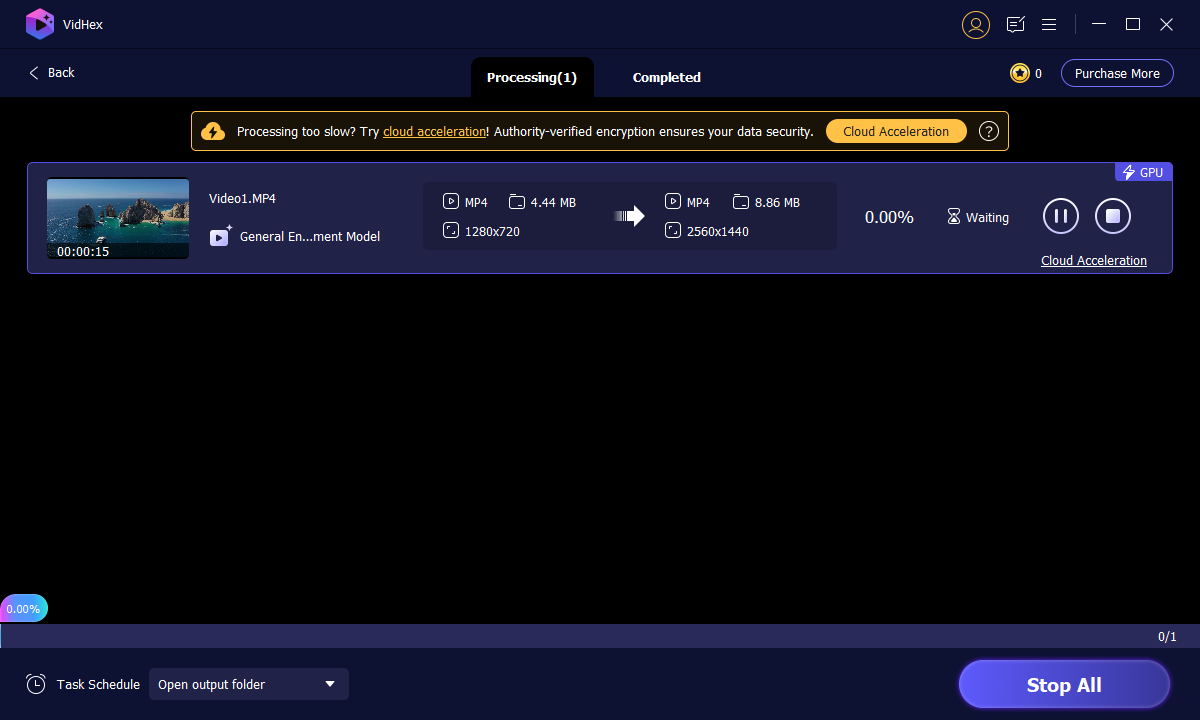Stop the Video1.MP4 processing task
This screenshot has height=720, width=1200.
coord(1113,216)
